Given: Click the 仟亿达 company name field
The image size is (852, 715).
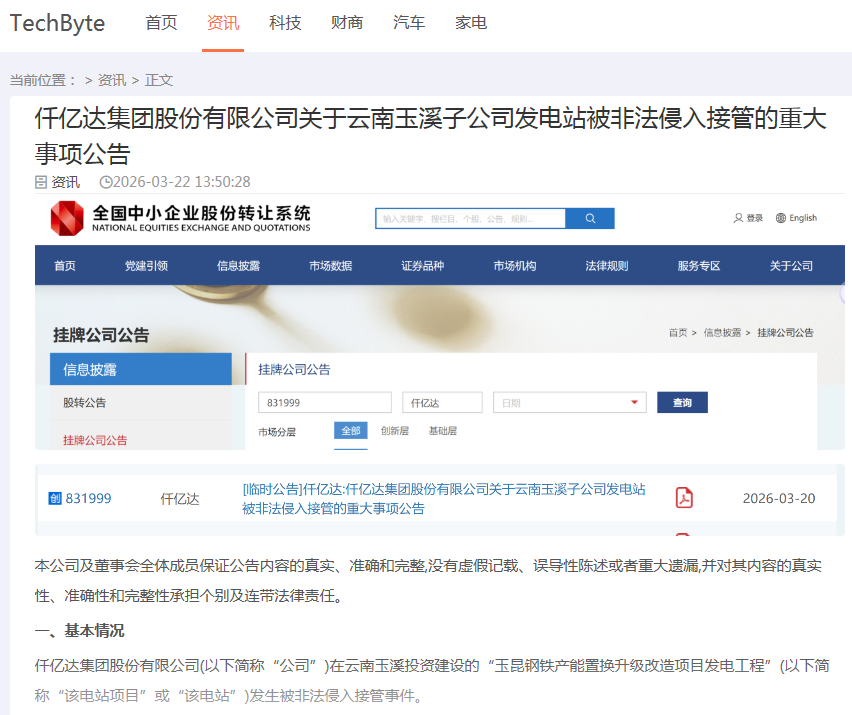Looking at the screenshot, I should (x=442, y=403).
